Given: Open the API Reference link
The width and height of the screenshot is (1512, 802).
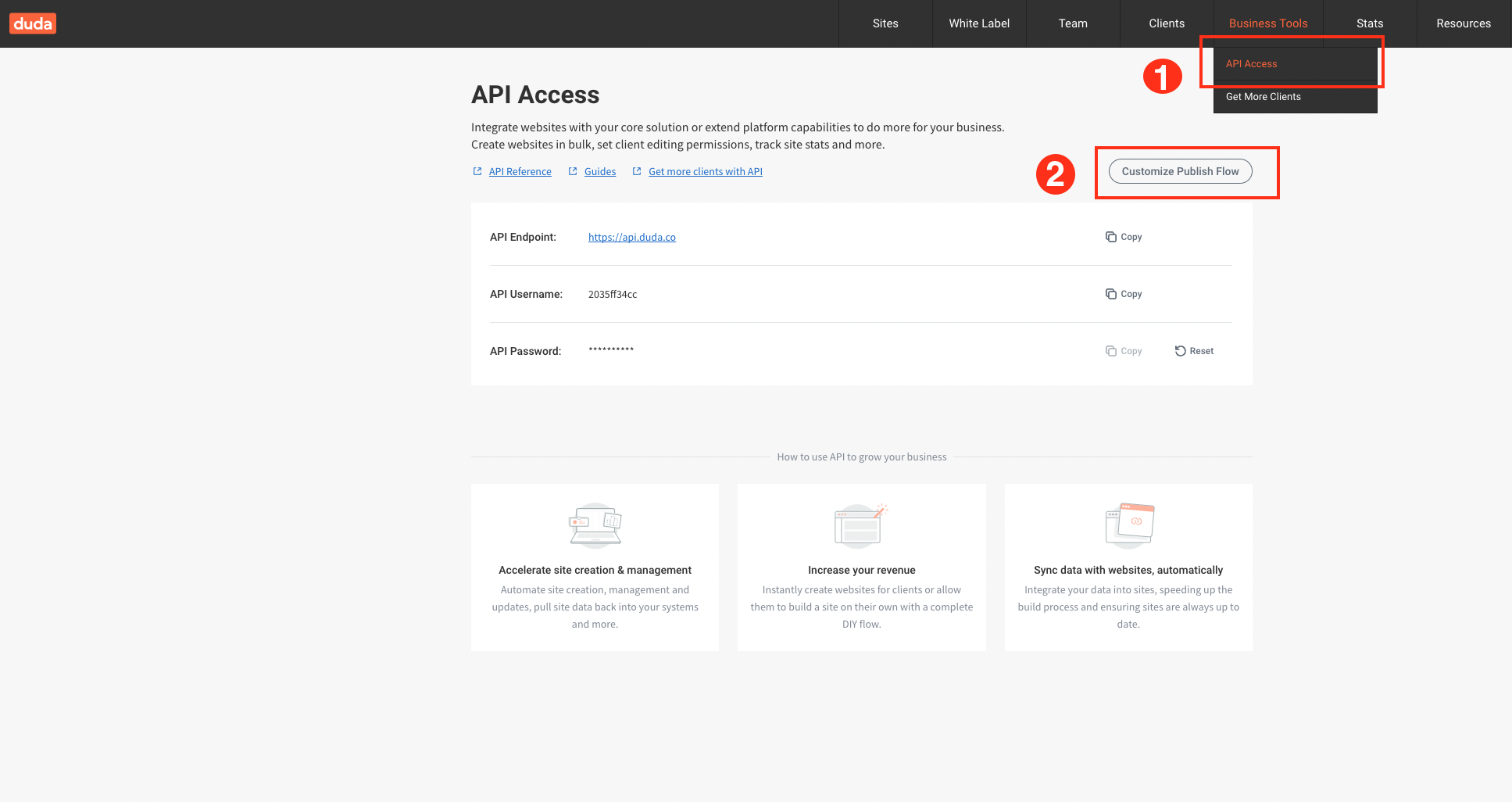Looking at the screenshot, I should 520,171.
